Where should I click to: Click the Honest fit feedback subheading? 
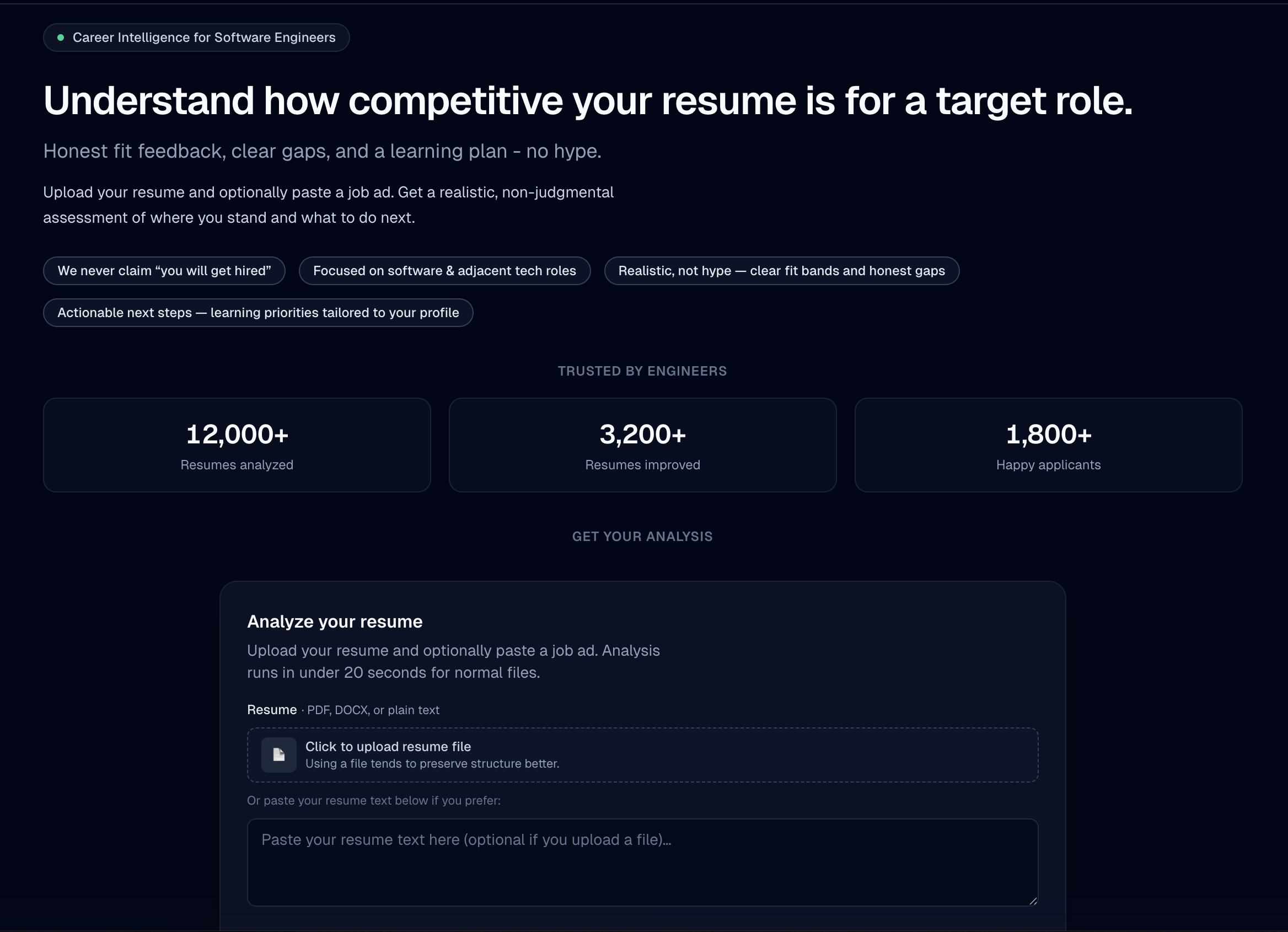[322, 151]
